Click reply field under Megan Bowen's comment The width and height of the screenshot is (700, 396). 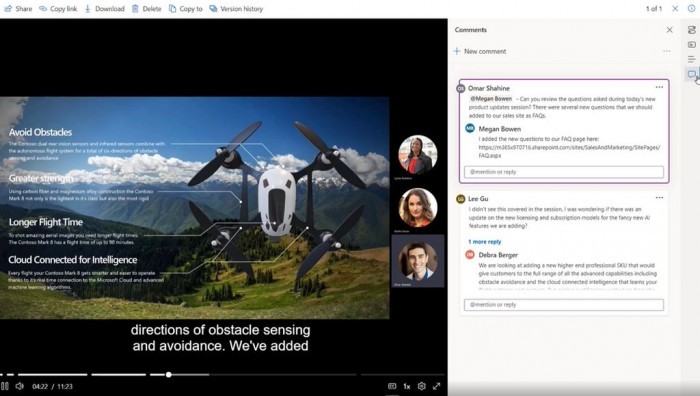tap(564, 172)
